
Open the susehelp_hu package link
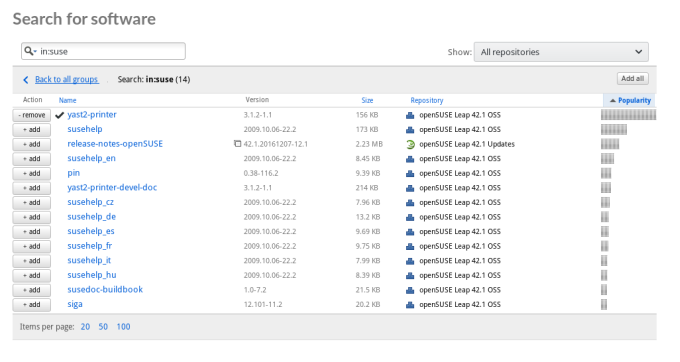coord(92,275)
